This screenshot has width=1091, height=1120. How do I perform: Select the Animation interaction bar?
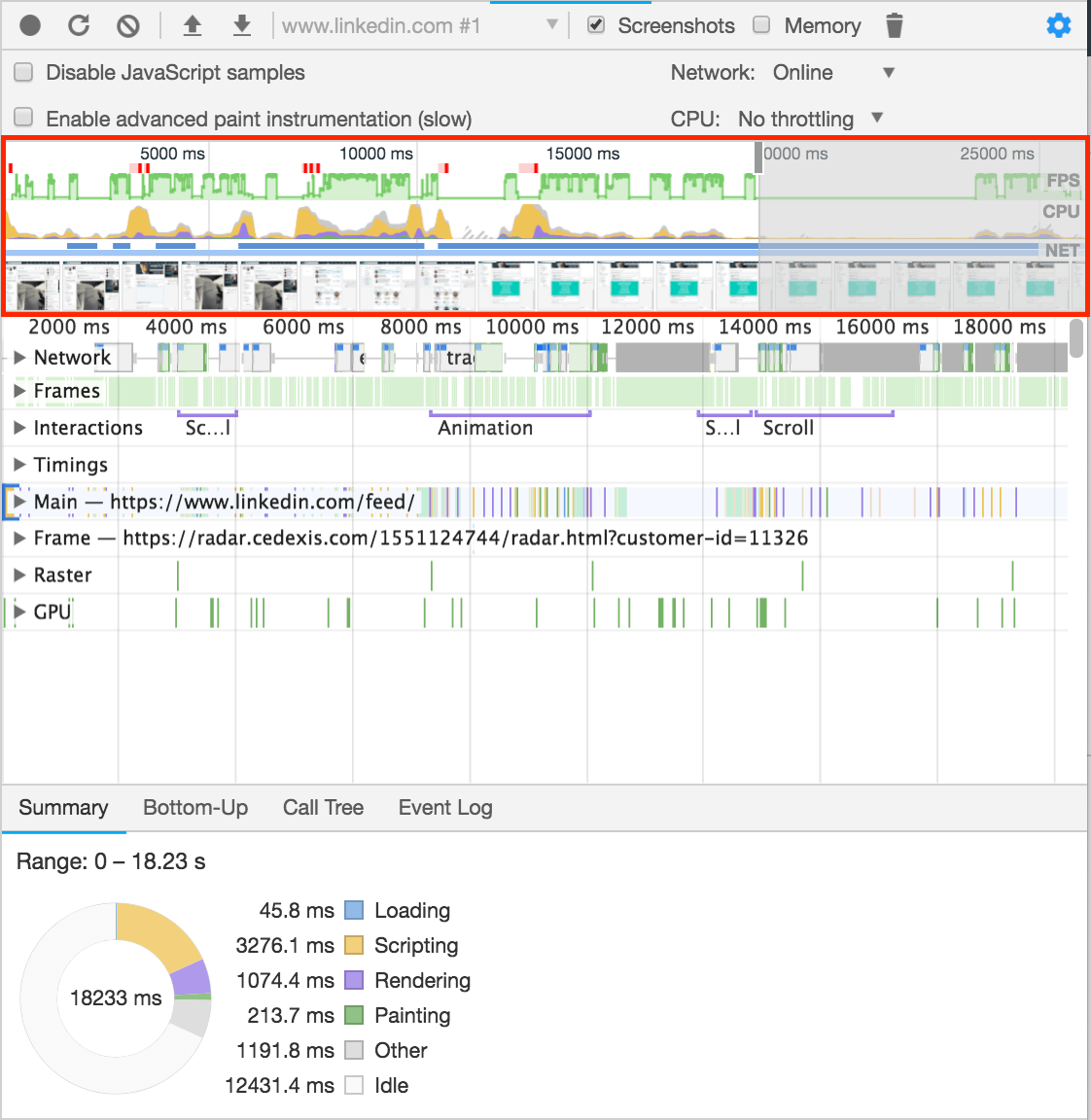pos(510,413)
